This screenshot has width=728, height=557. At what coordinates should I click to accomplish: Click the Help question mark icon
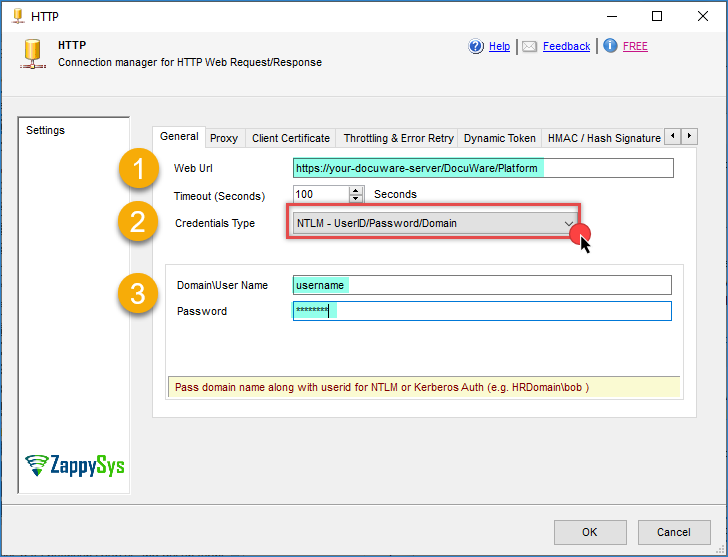(476, 46)
